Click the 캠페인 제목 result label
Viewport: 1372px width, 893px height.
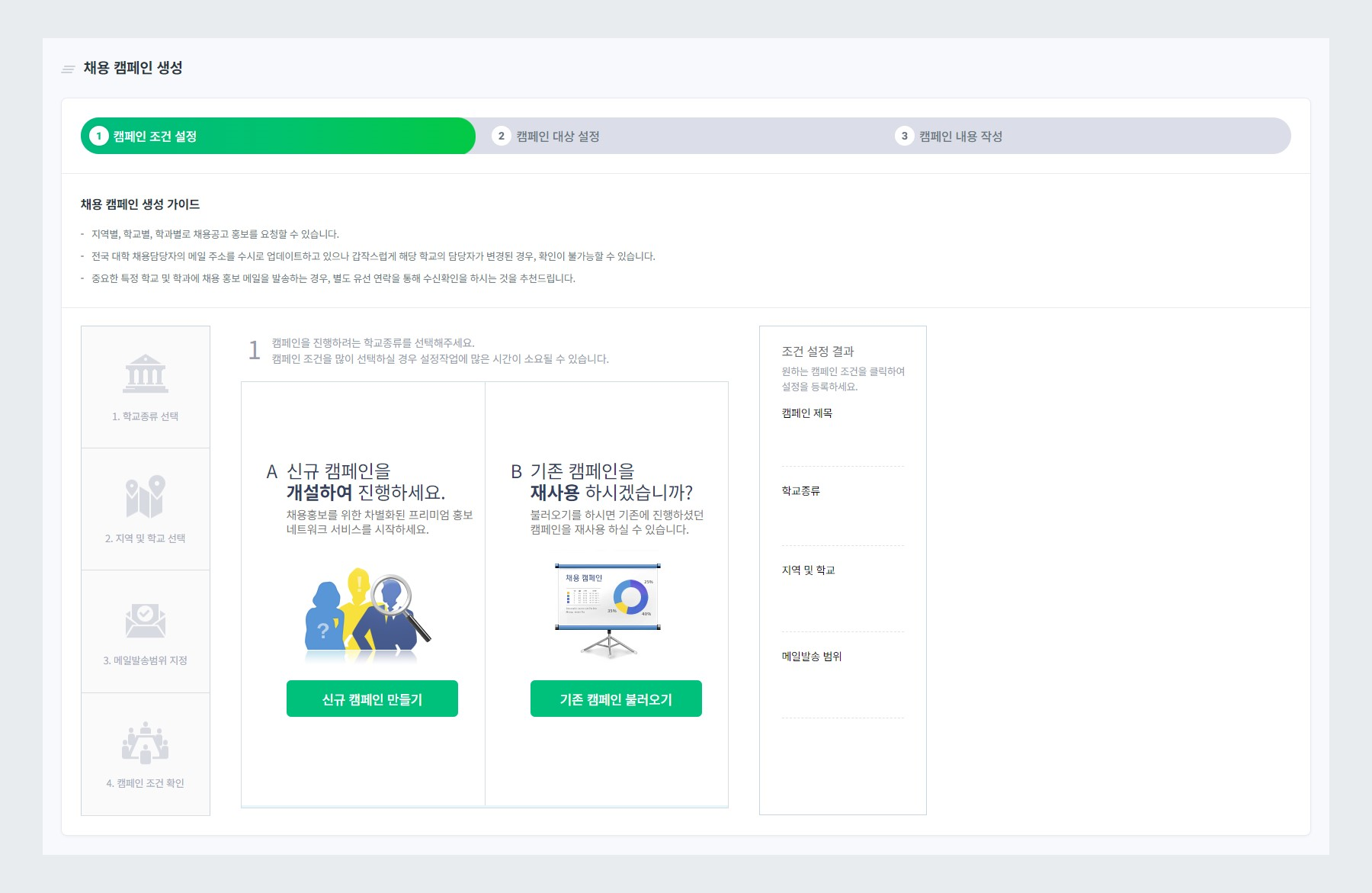(x=807, y=413)
